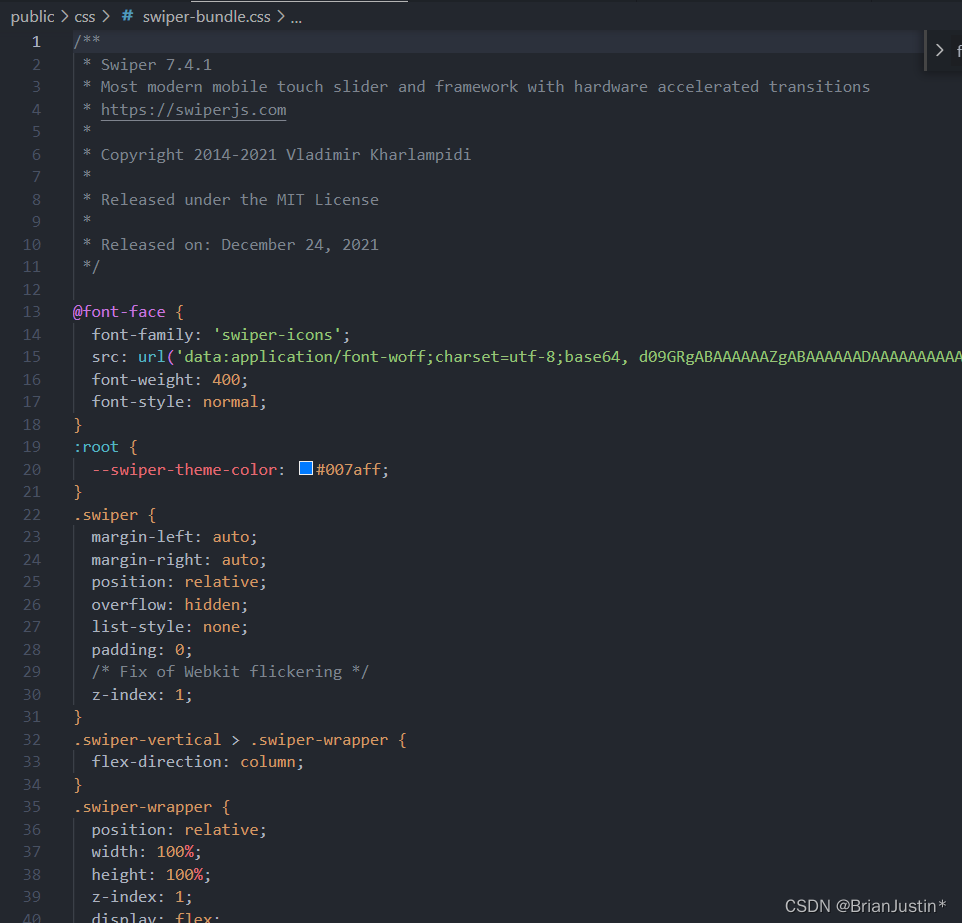Screen dimensions: 962x923
Task: Open the public breadcrumb dropdown
Action: [x=32, y=16]
